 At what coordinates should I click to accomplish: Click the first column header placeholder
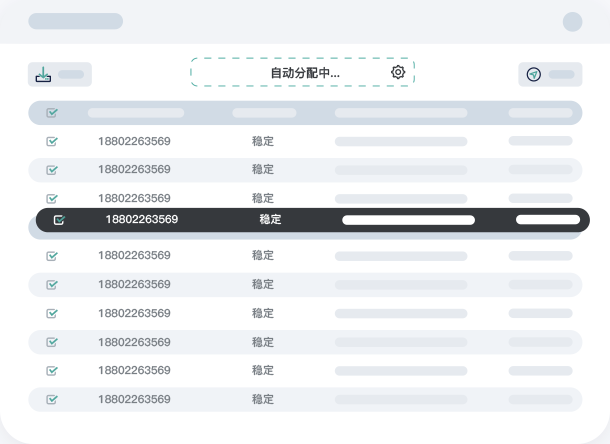(136, 113)
